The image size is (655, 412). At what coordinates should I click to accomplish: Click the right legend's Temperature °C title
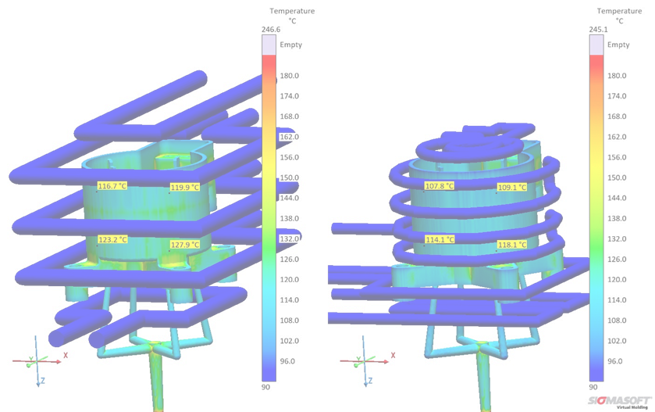620,14
